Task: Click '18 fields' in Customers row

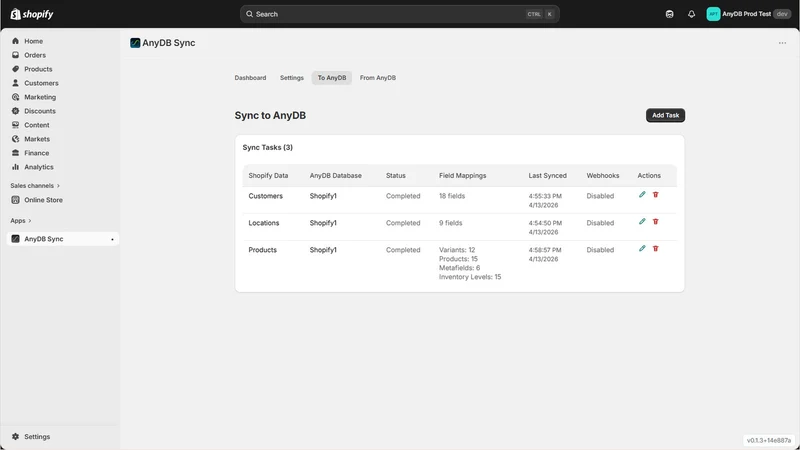Action: [452, 196]
